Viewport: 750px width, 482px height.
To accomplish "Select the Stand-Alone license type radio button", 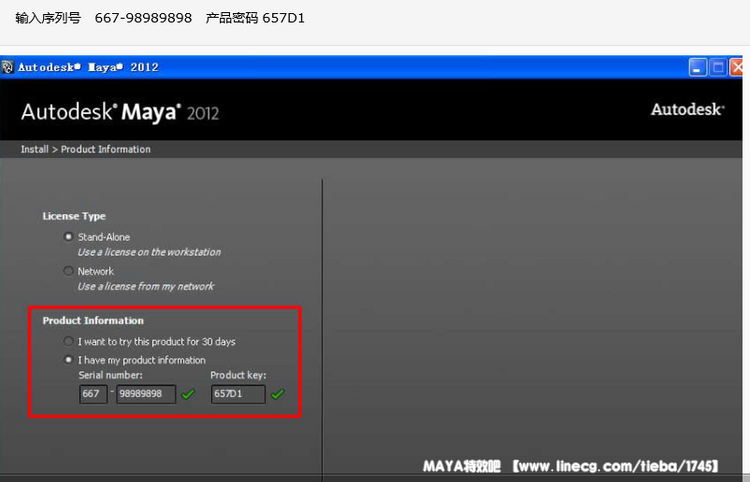I will 68,237.
